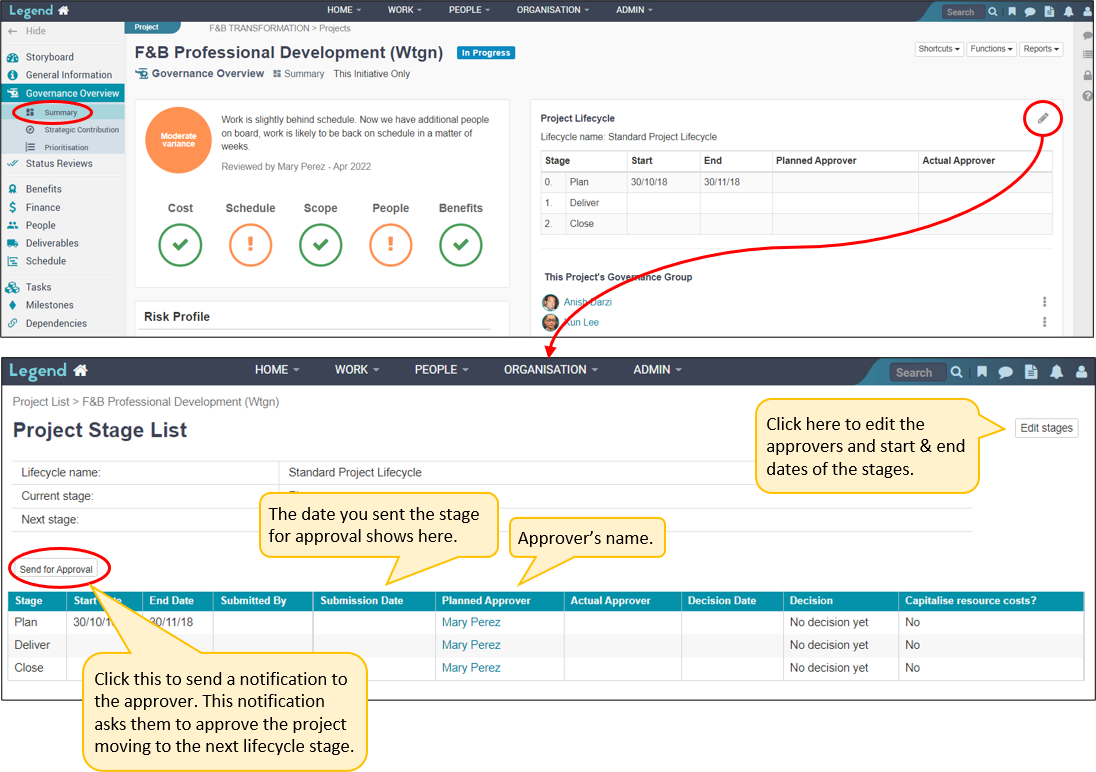This screenshot has width=1096, height=772.
Task: Expand the ORGANISATION menu in lower header
Action: (x=550, y=370)
